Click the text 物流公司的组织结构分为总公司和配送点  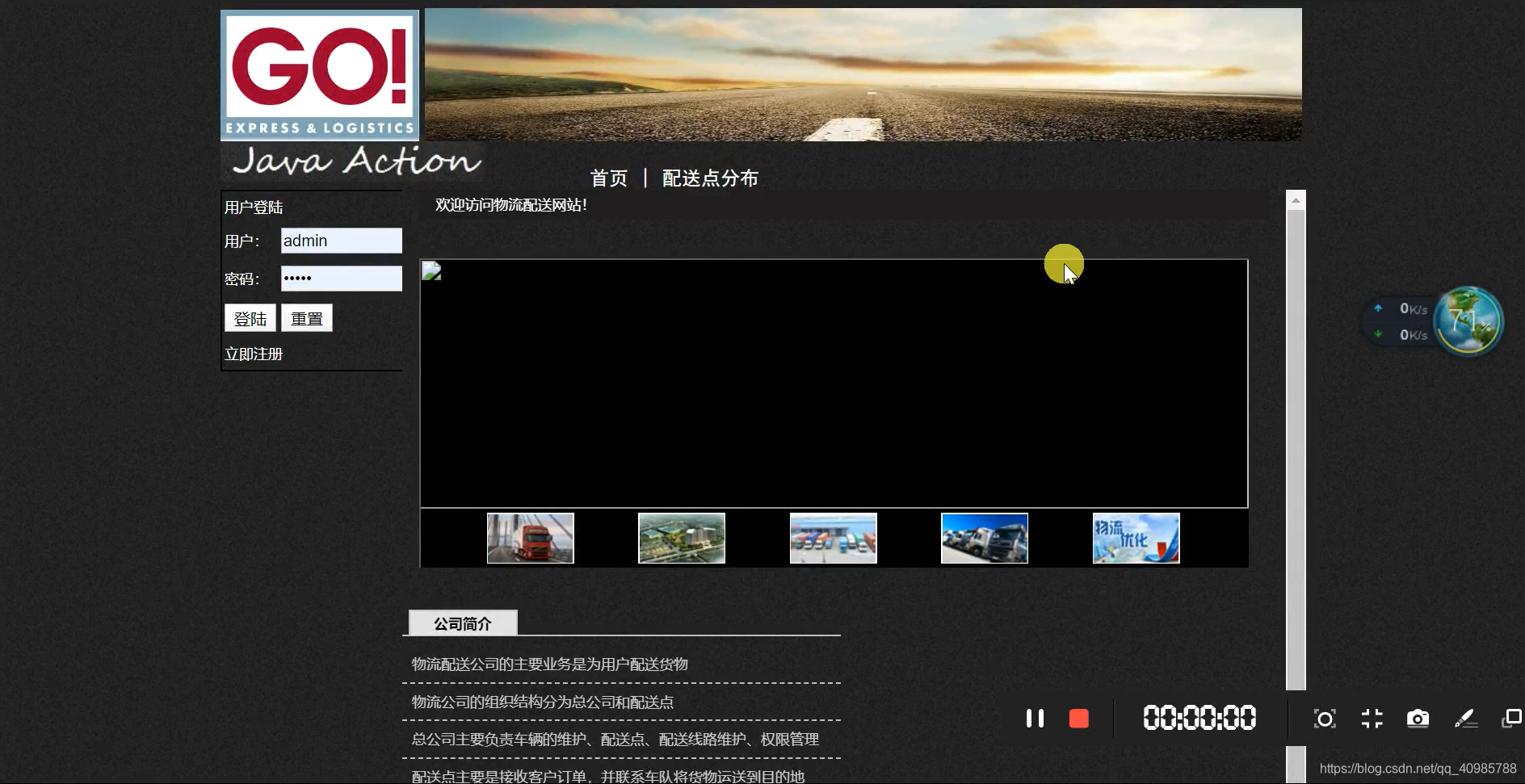[542, 702]
